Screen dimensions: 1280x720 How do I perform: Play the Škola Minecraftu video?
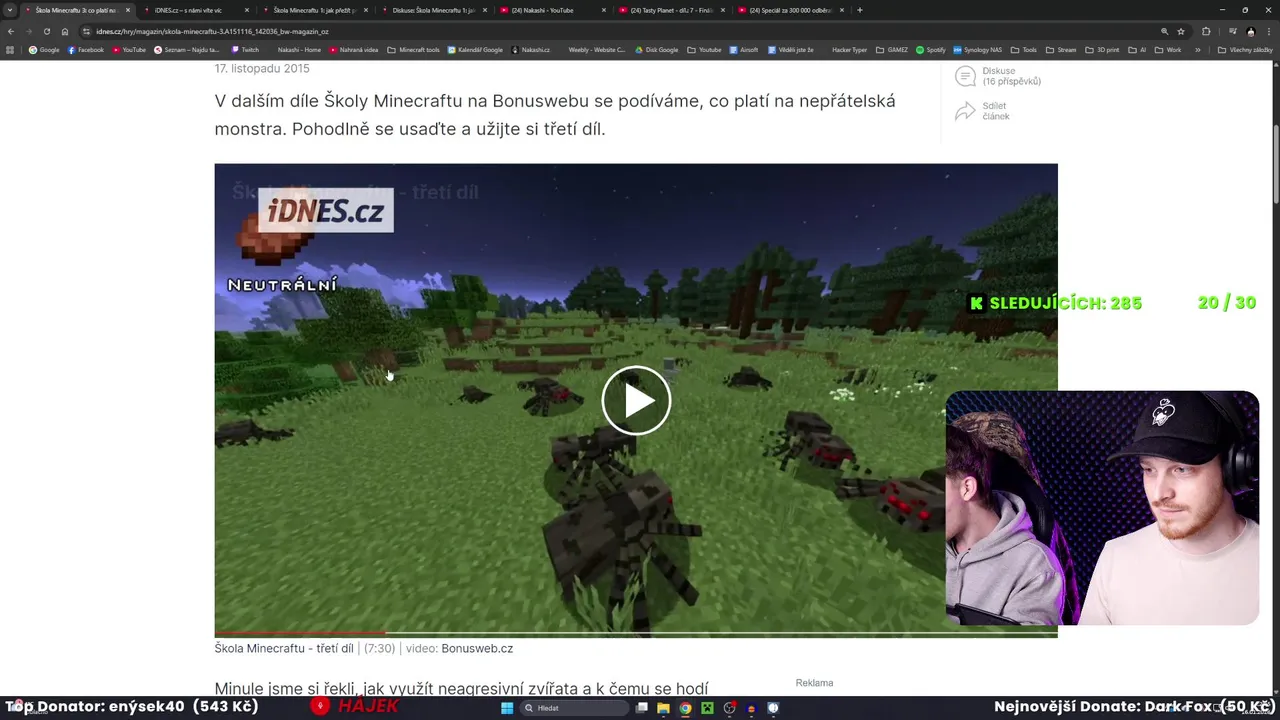pos(636,400)
